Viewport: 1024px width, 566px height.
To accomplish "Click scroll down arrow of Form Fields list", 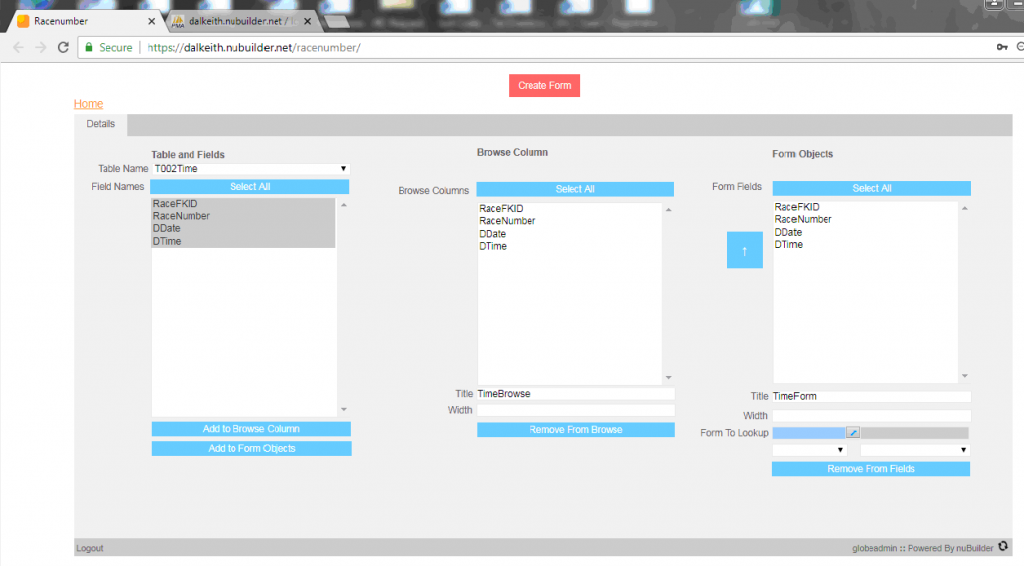I will 965,375.
